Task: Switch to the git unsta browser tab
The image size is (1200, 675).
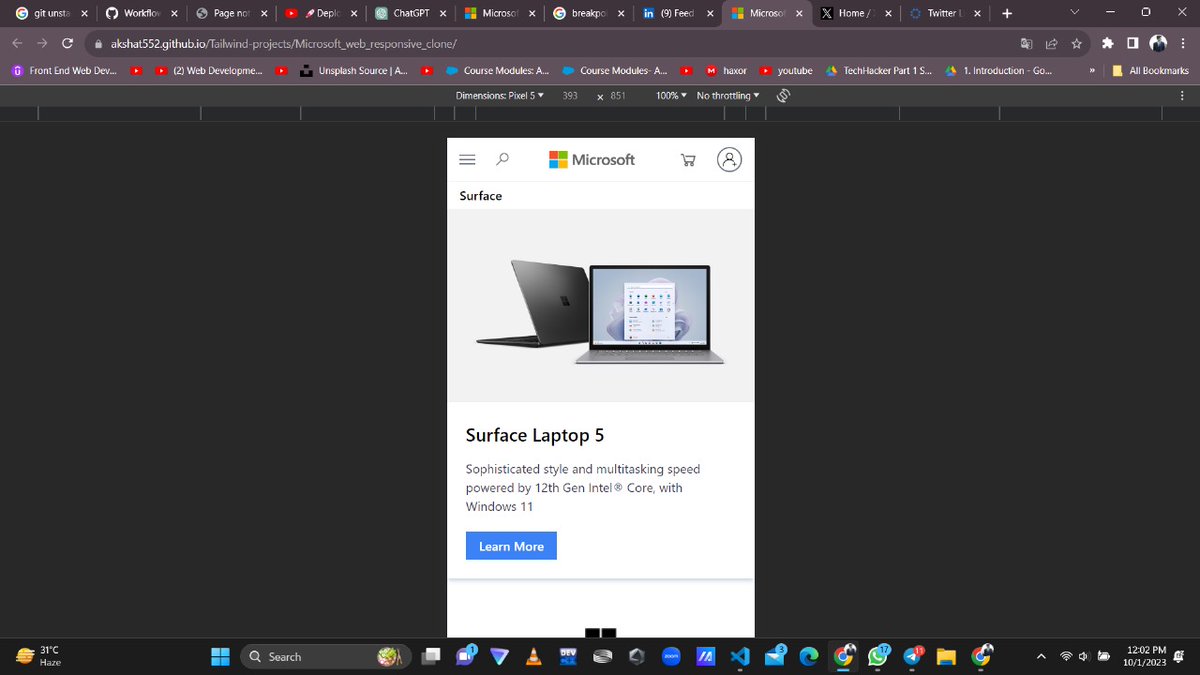Action: [x=51, y=14]
